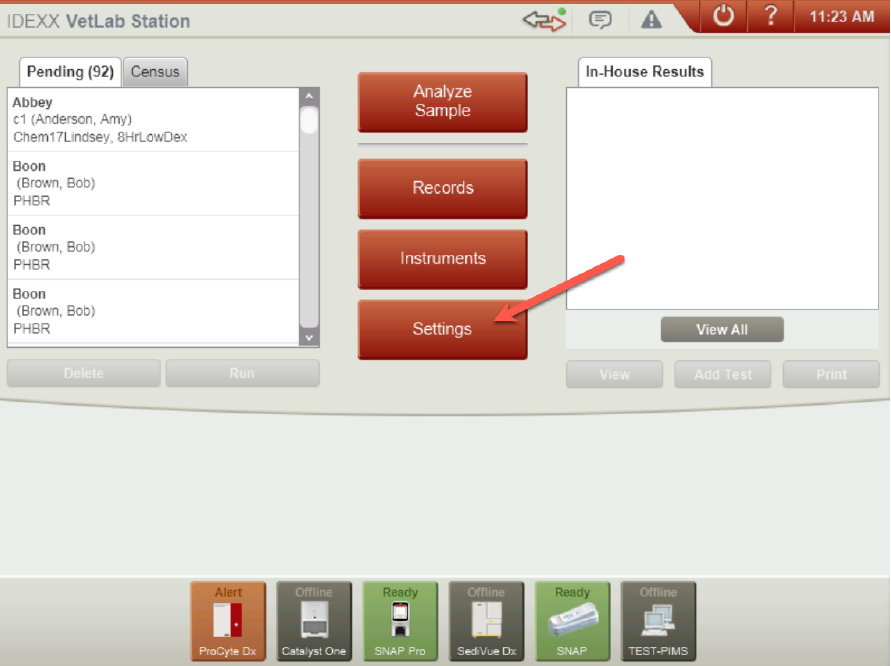Open the alert warning triangle icon
This screenshot has width=891, height=666.
[651, 20]
